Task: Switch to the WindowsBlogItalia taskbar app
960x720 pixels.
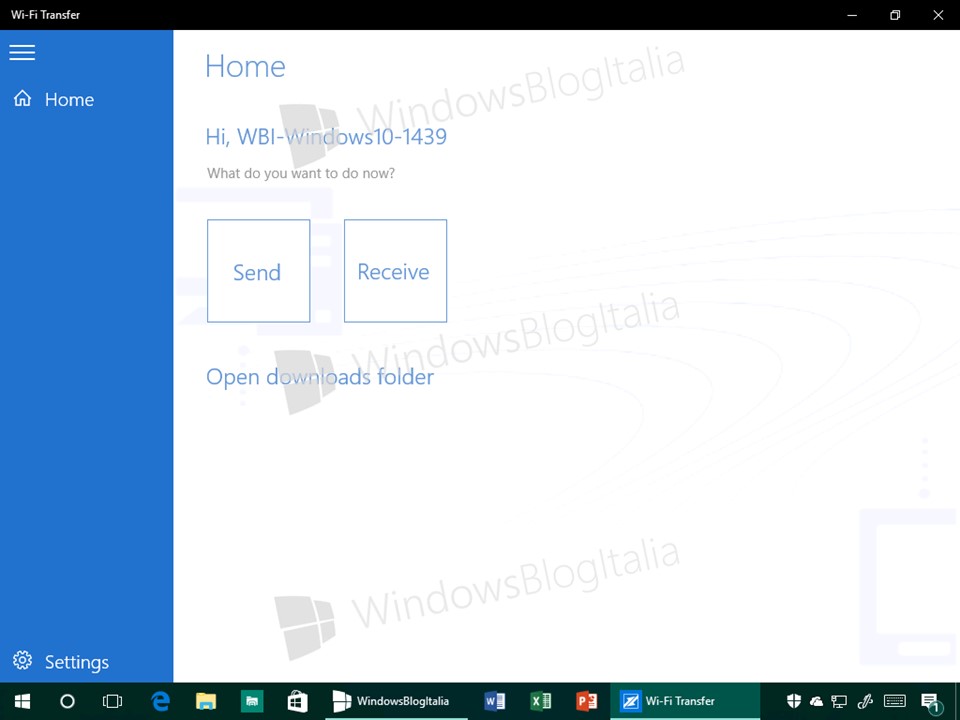Action: coord(396,701)
